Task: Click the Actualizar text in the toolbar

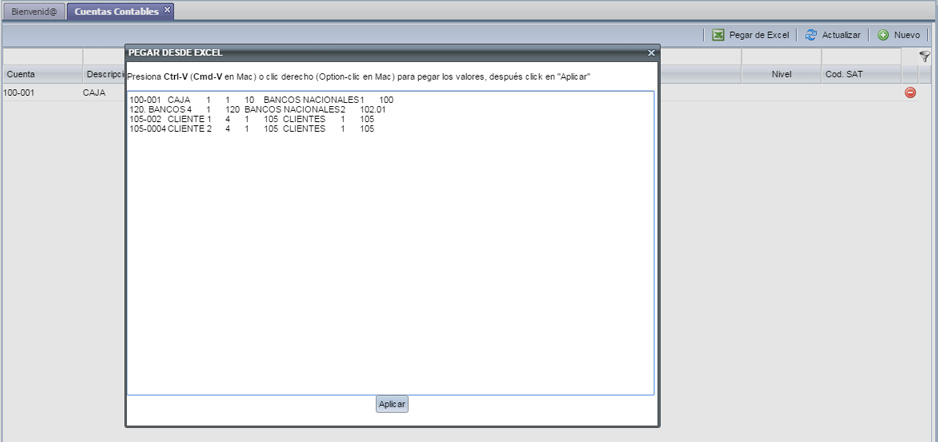Action: 840,35
